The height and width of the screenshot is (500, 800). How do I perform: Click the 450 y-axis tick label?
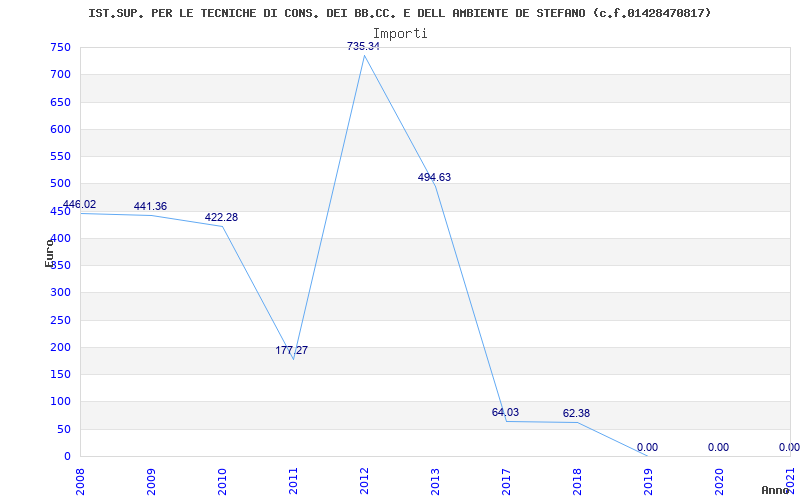point(60,211)
